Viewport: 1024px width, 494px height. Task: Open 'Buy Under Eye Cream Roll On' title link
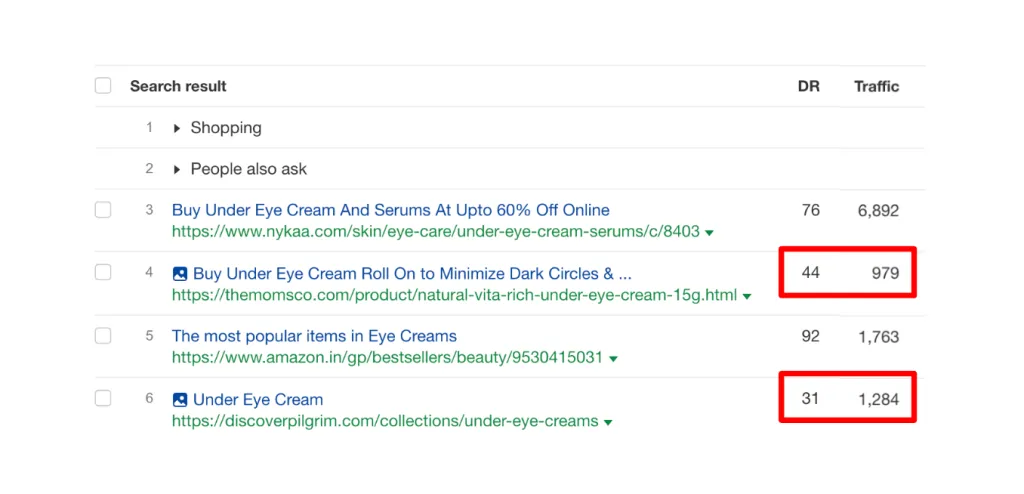412,273
